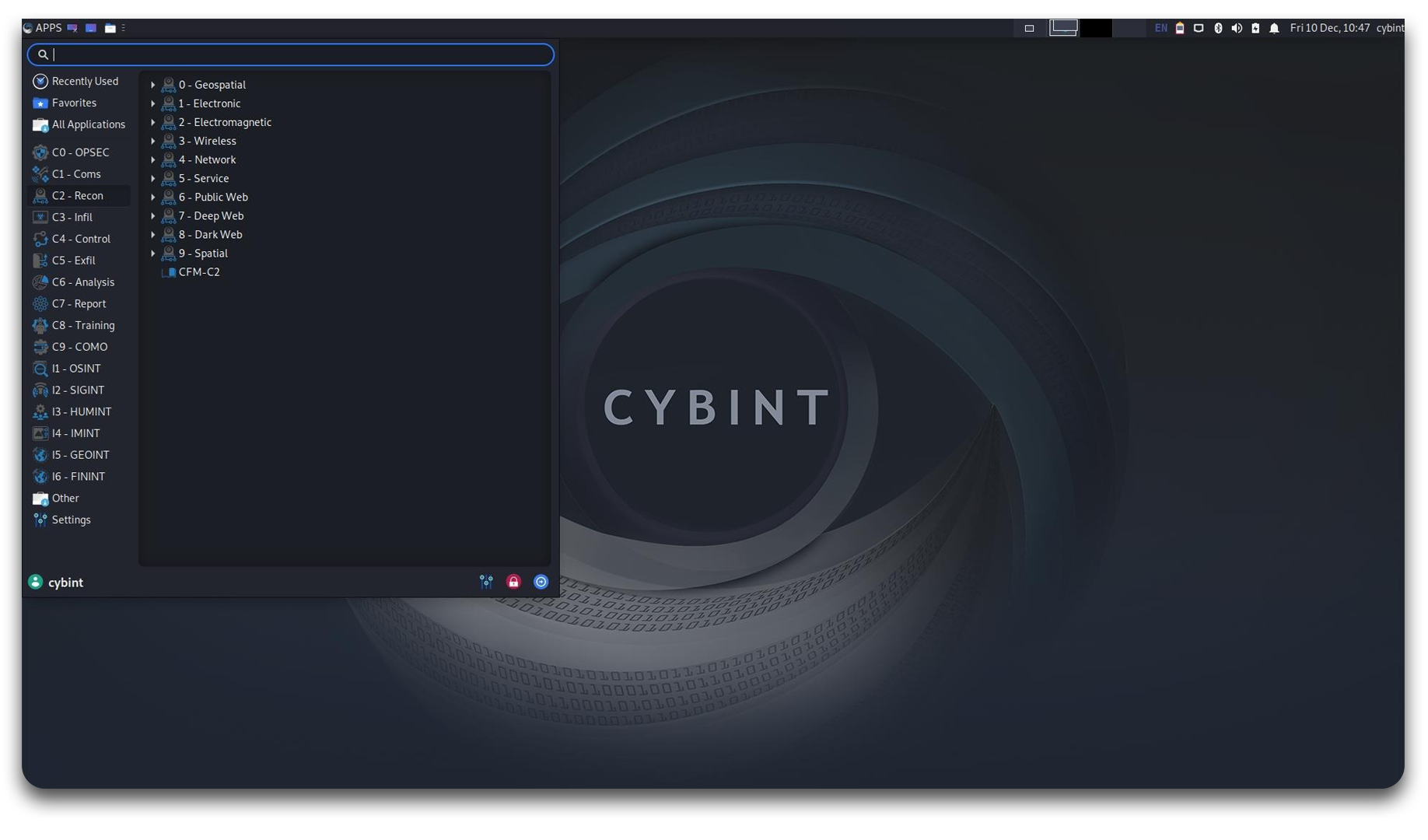Open the C0 - OPSEC category icon
This screenshot has height=840, width=1428.
coord(40,152)
